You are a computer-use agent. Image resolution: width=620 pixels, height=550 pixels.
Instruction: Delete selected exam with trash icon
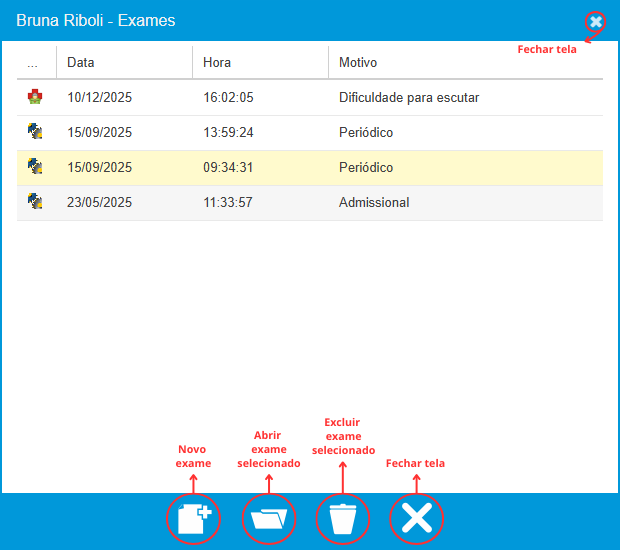click(x=343, y=518)
